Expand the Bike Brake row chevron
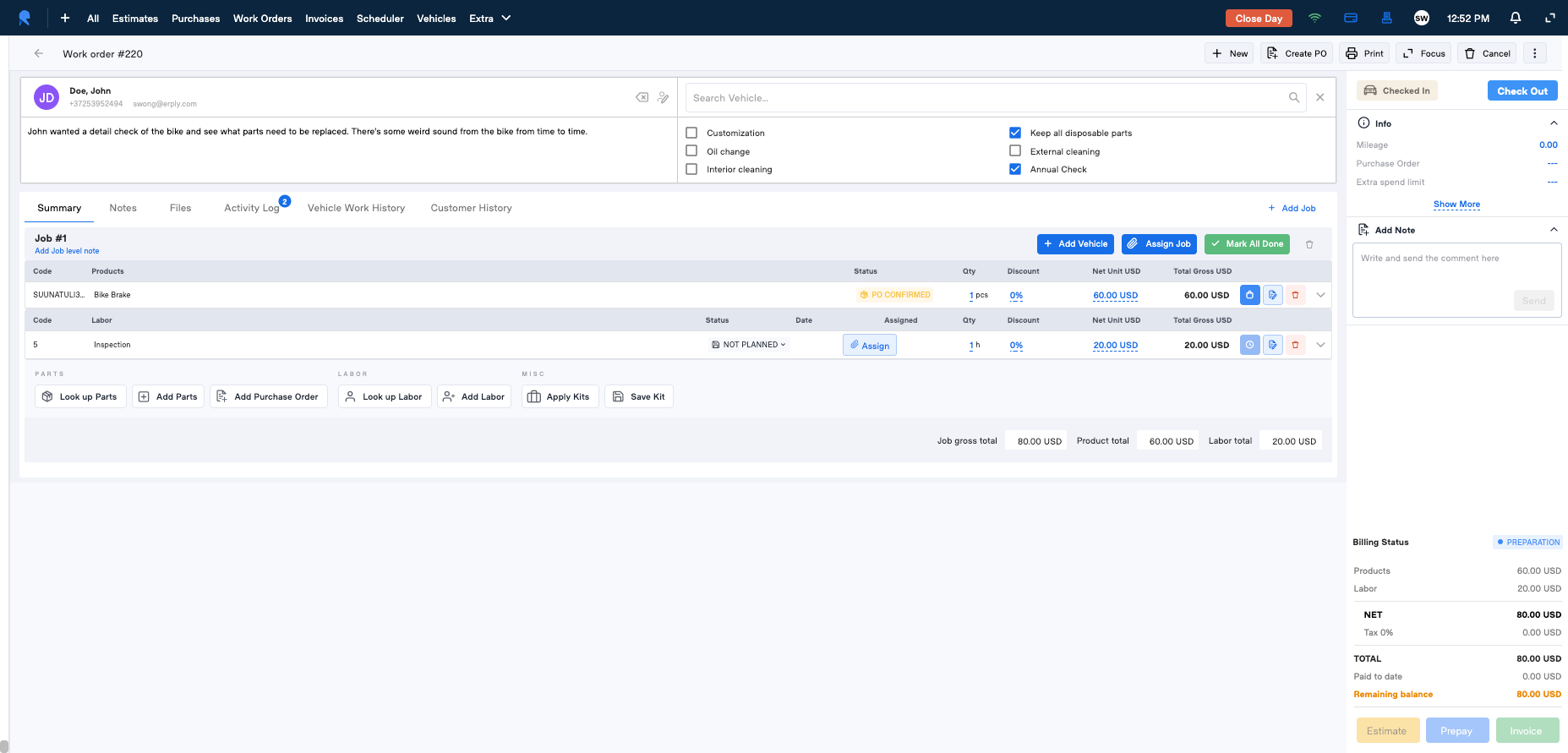Viewport: 1568px width, 753px height. (x=1320, y=295)
